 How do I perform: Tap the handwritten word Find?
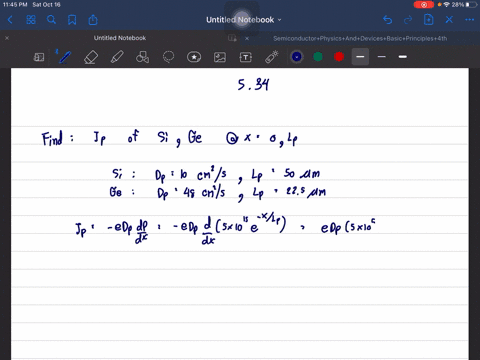[x=52, y=138]
